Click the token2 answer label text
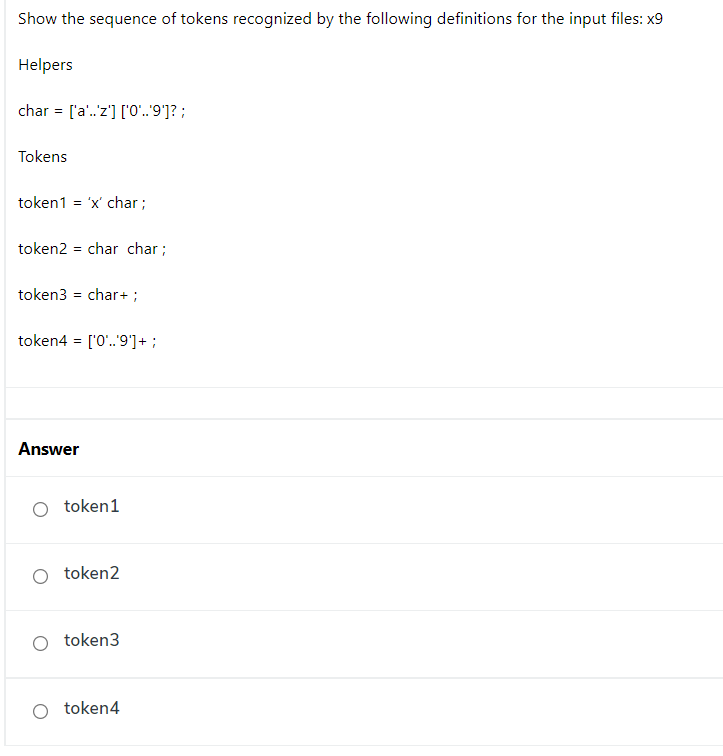 [x=92, y=573]
